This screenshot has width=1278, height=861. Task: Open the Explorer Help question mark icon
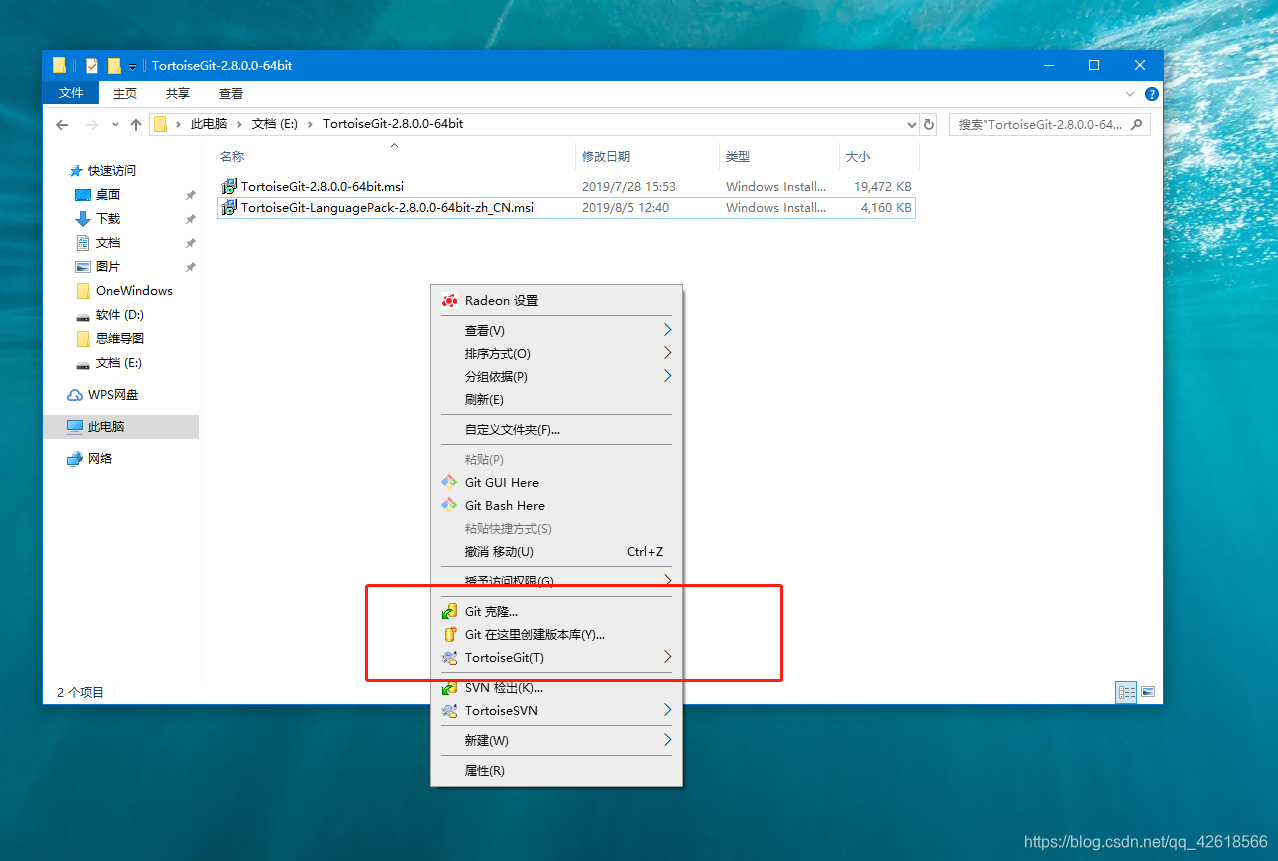click(1152, 94)
